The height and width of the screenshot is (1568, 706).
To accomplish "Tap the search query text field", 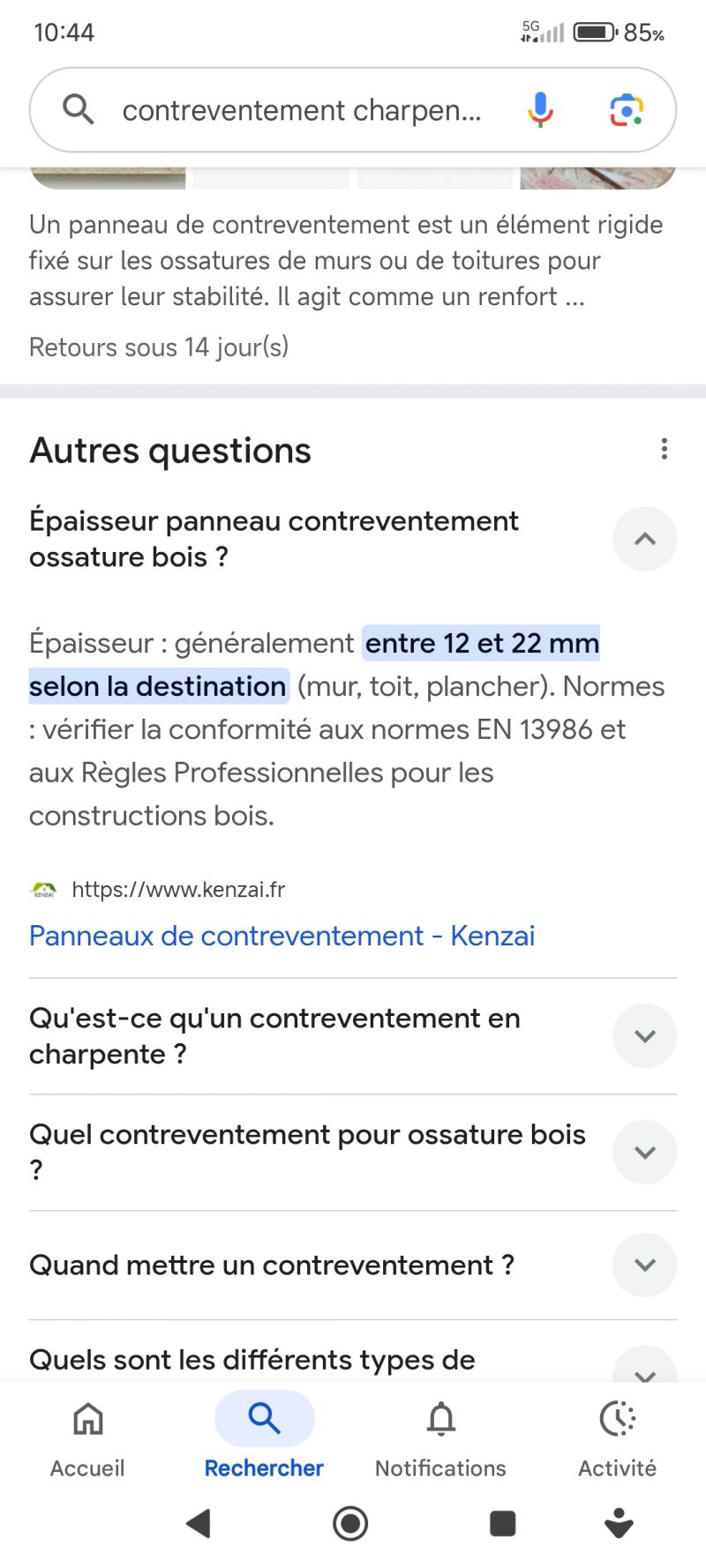I will point(302,111).
